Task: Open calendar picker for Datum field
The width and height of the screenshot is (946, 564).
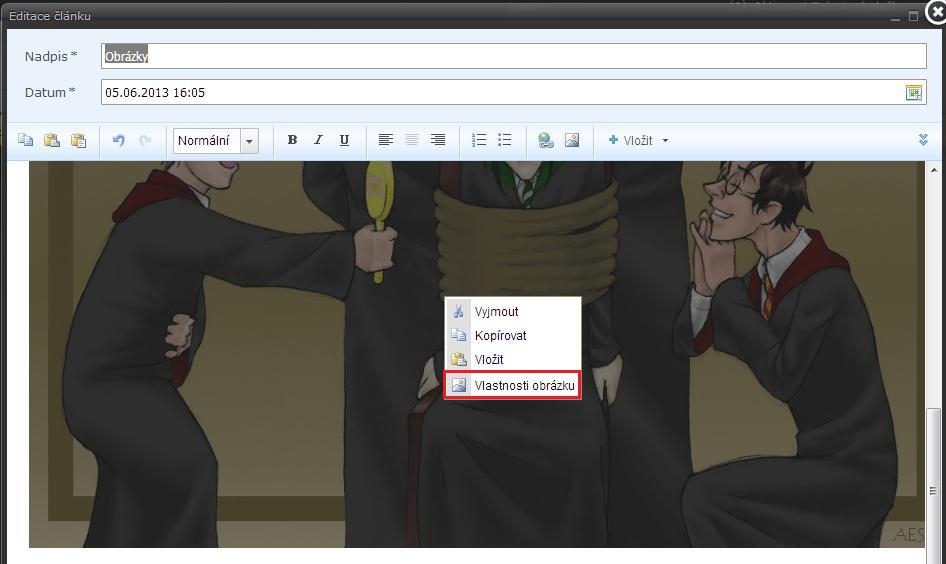Action: [x=913, y=93]
